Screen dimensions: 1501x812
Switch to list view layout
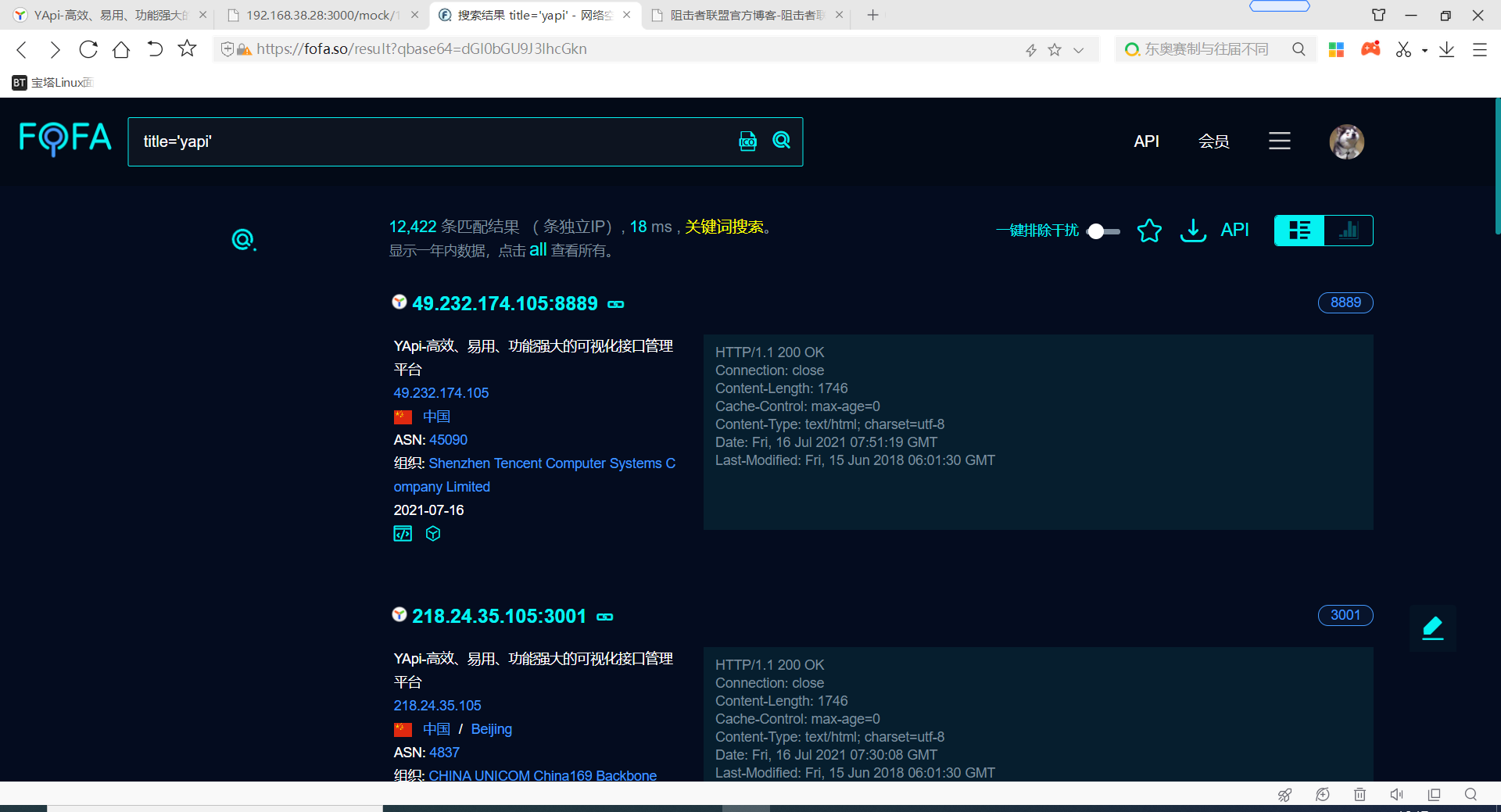tap(1299, 231)
